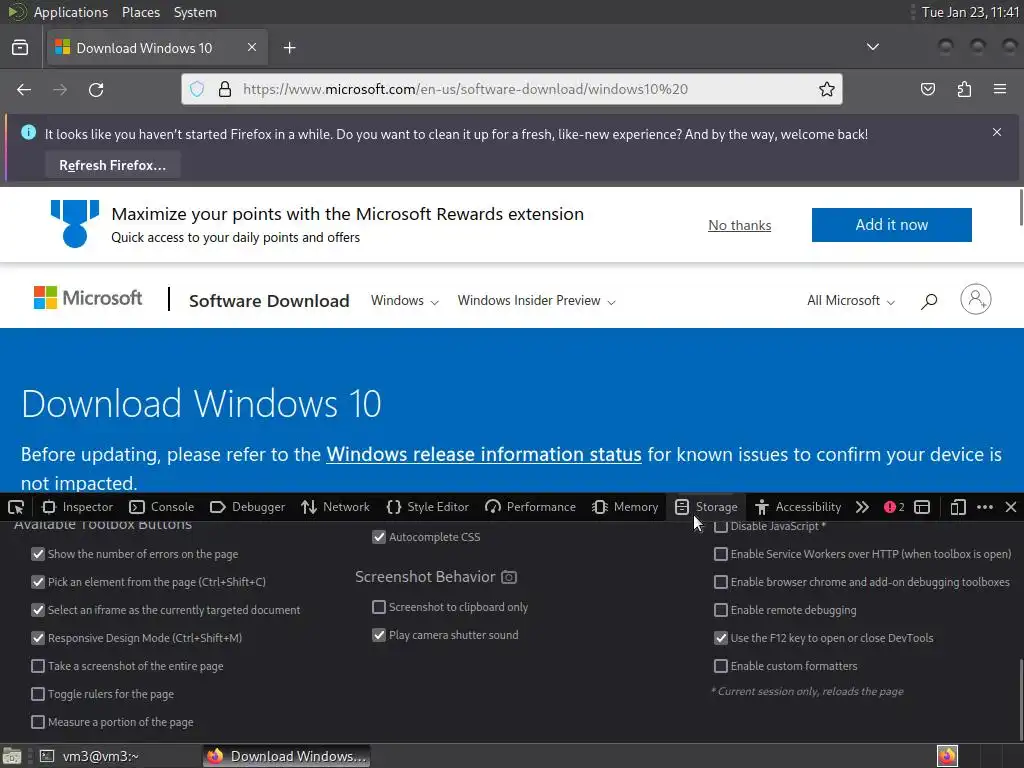Viewport: 1024px width, 768px height.
Task: Click the Firefox icon in the system tray
Action: coord(947,756)
